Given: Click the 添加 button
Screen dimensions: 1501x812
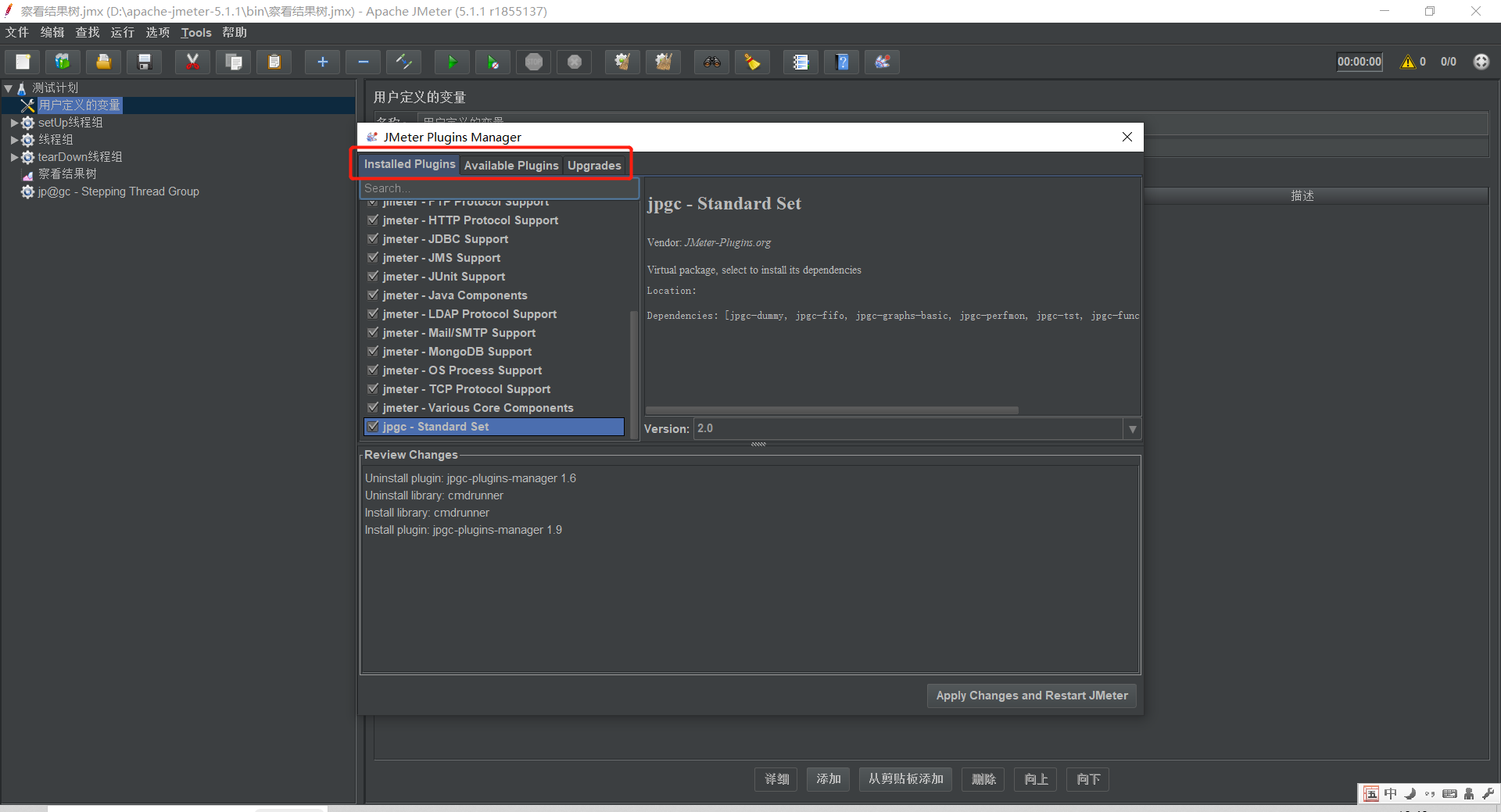Looking at the screenshot, I should pyautogui.click(x=829, y=779).
